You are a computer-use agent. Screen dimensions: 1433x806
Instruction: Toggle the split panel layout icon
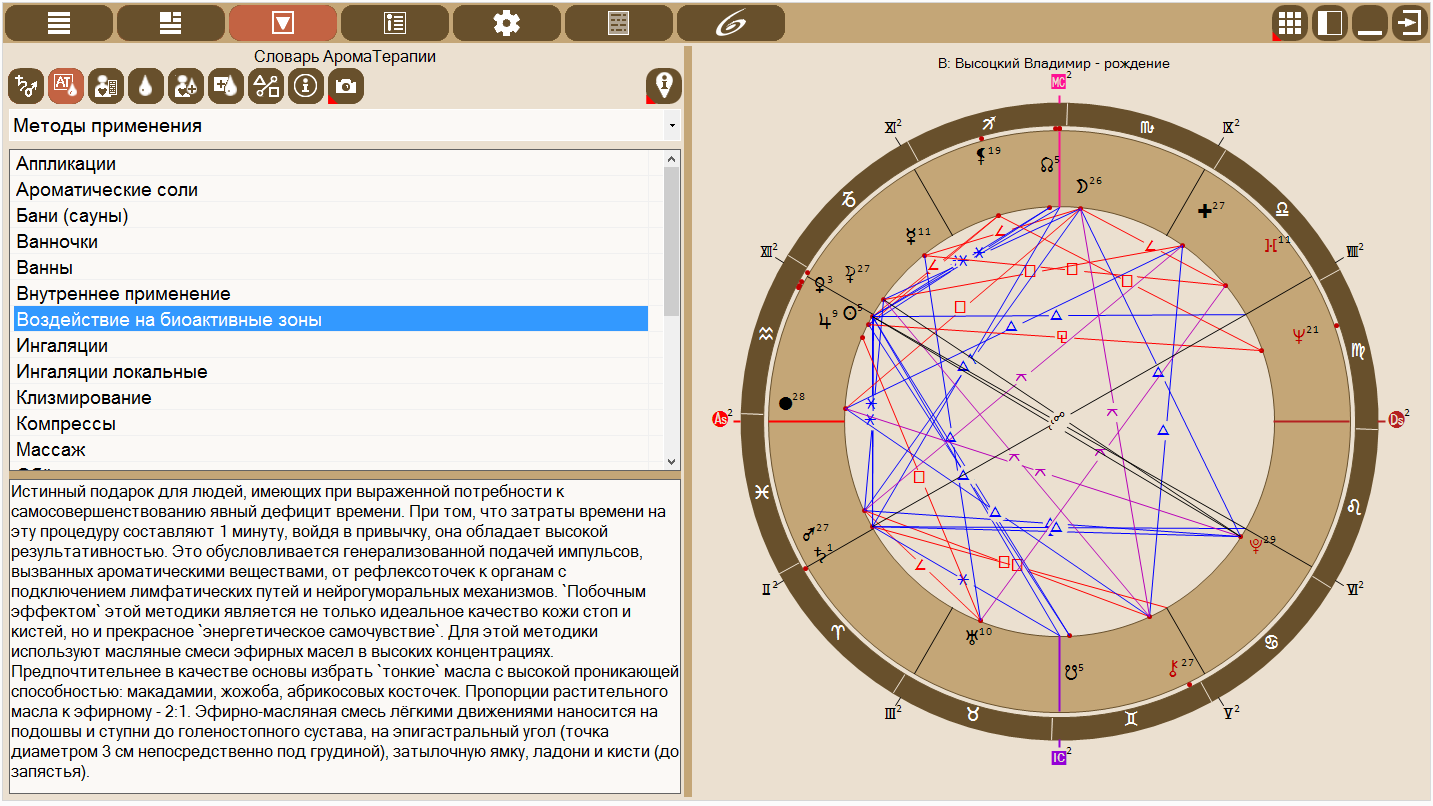[1330, 23]
